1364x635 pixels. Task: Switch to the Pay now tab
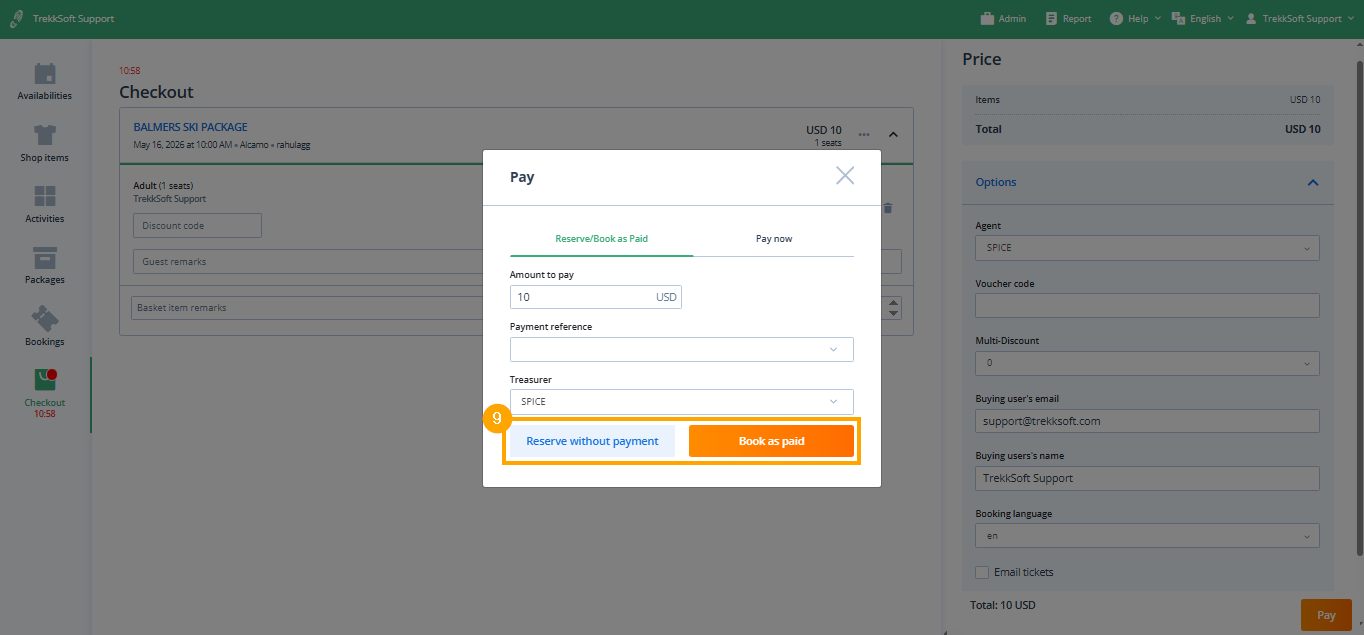[773, 239]
